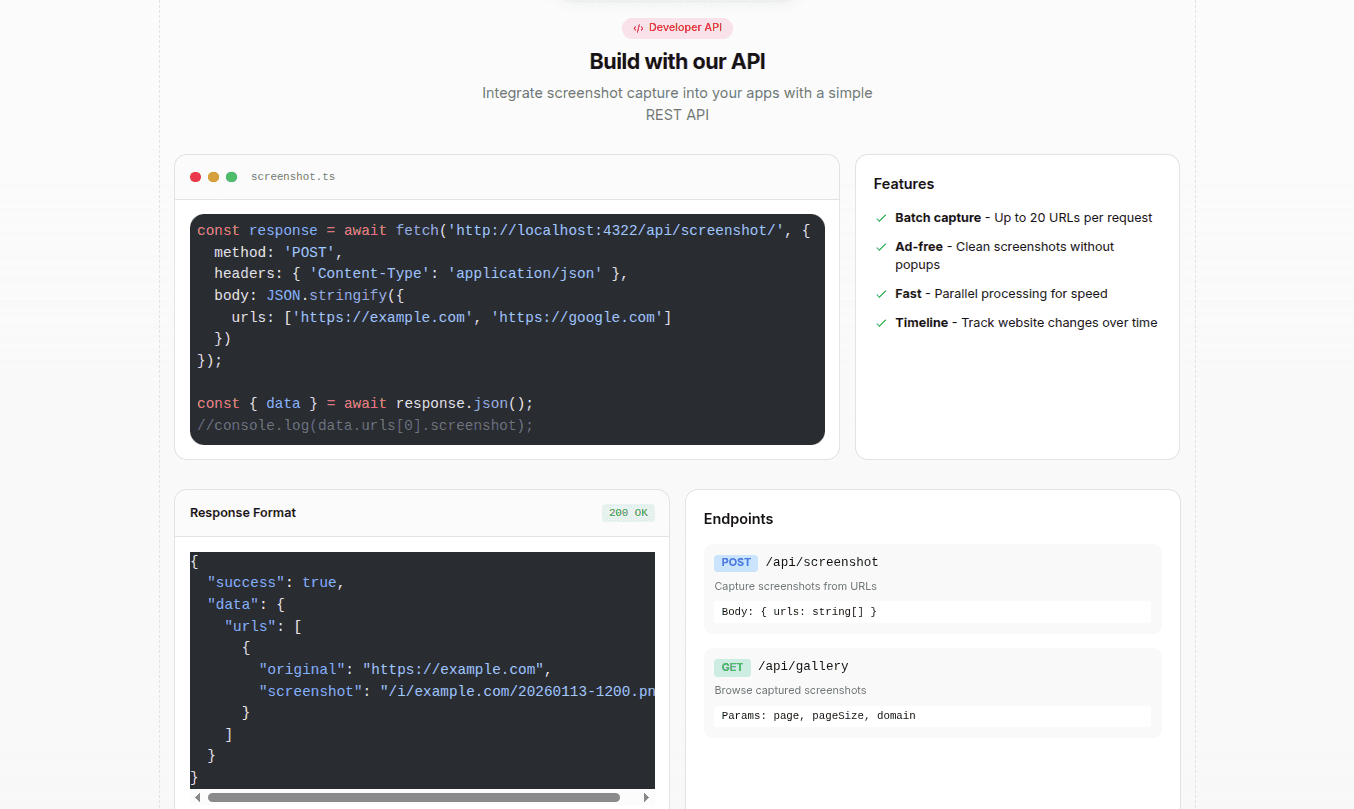Click the Body: { urls: string[] } field
This screenshot has width=1354, height=809.
(798, 612)
